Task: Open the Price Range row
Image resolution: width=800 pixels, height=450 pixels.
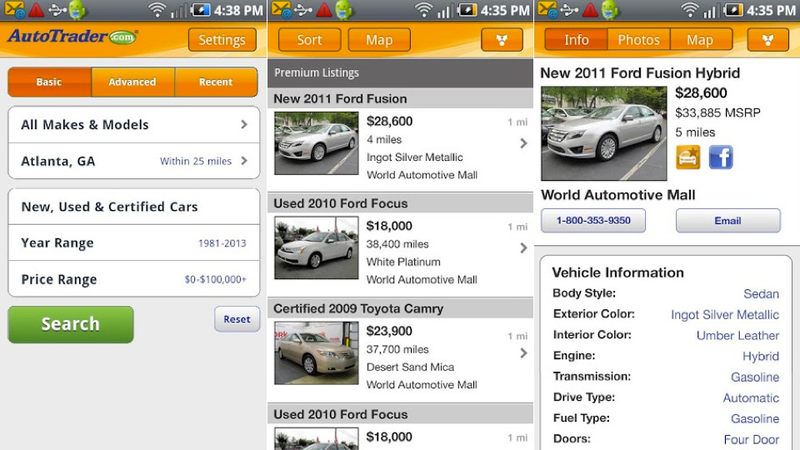Action: pos(134,279)
